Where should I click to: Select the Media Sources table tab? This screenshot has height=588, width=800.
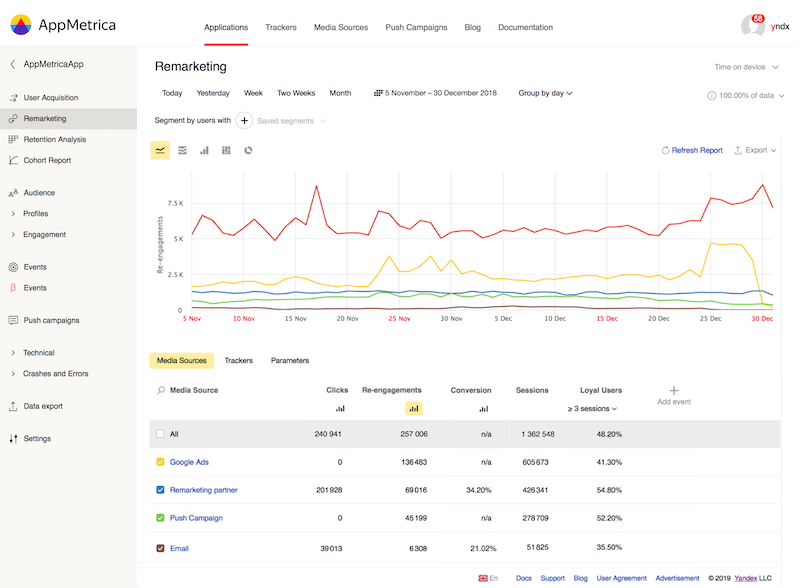tap(182, 360)
